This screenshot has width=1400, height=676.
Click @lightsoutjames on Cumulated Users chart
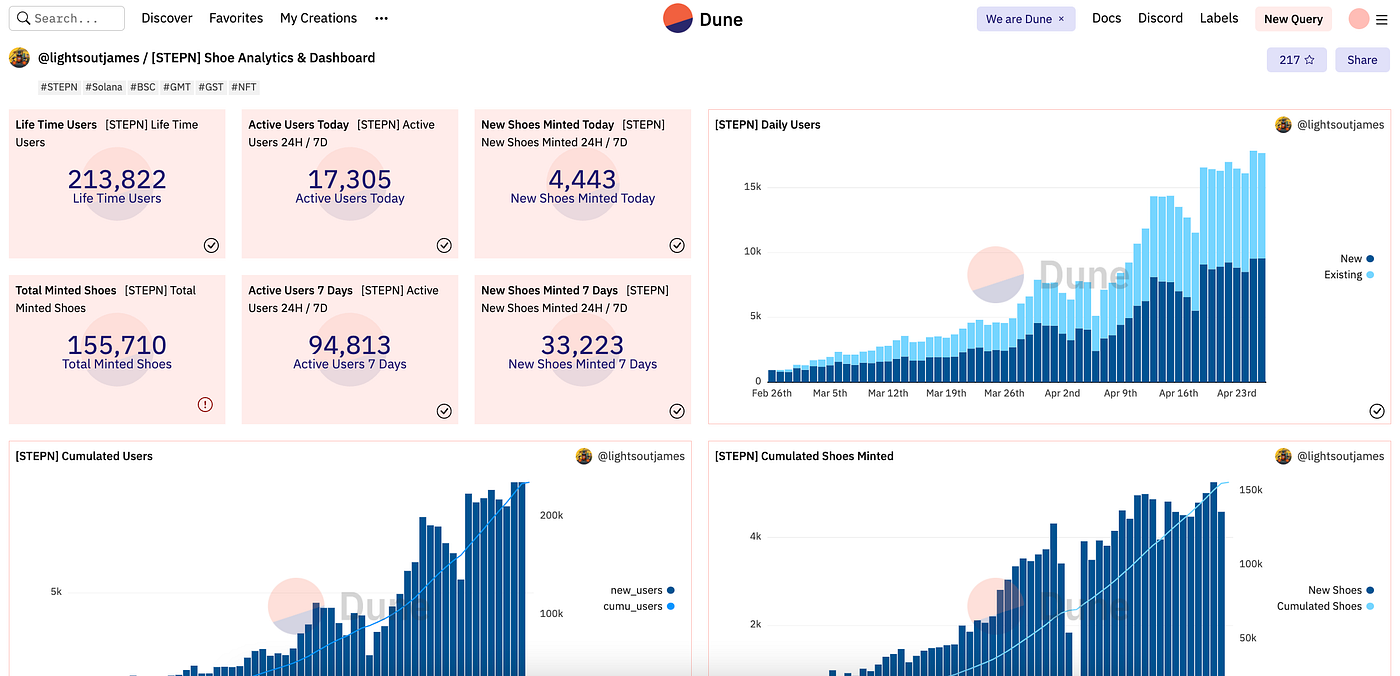tap(641, 456)
